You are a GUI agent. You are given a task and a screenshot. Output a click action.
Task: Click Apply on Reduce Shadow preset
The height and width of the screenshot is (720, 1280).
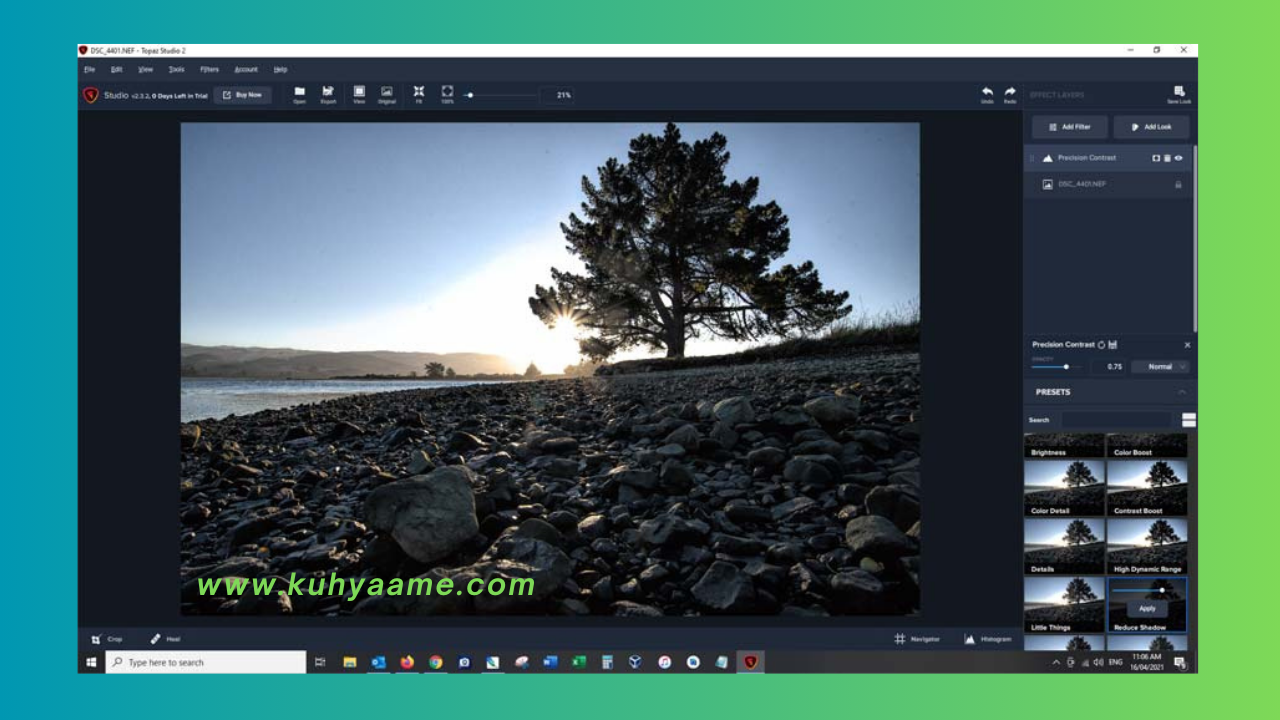click(x=1147, y=608)
